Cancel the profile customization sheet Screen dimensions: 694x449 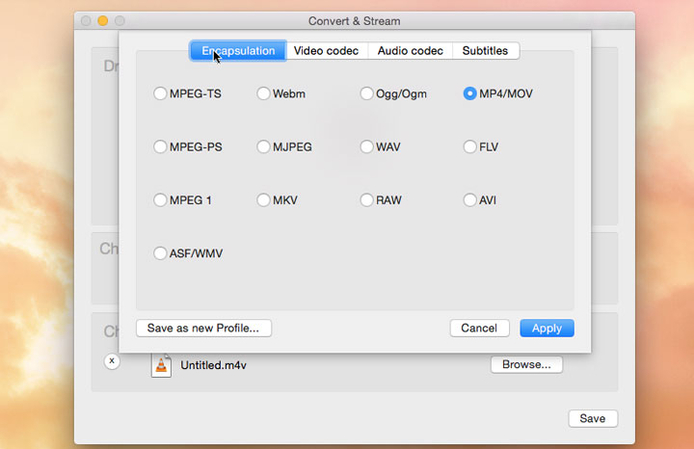pos(479,328)
